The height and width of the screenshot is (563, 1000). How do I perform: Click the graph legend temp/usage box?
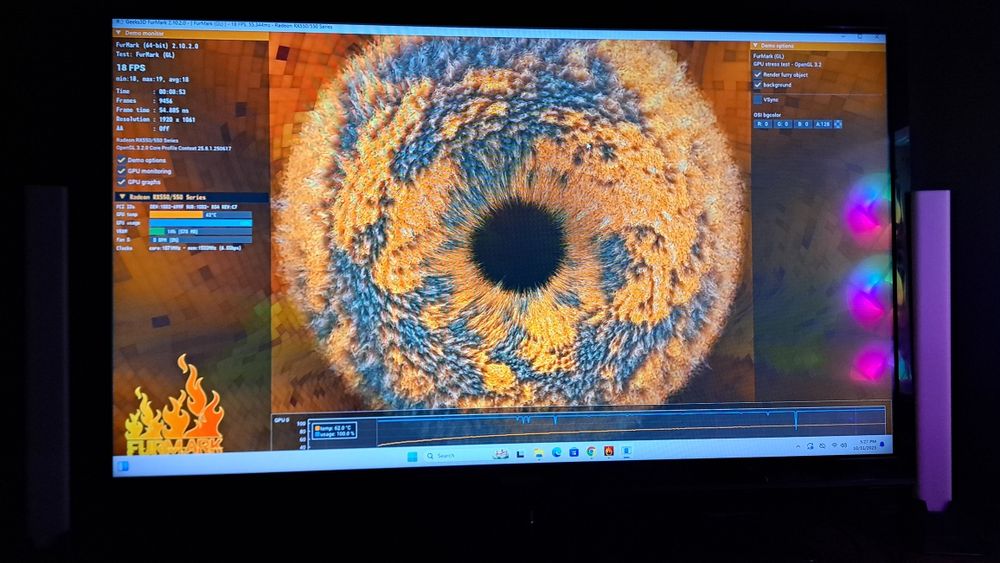click(x=335, y=430)
